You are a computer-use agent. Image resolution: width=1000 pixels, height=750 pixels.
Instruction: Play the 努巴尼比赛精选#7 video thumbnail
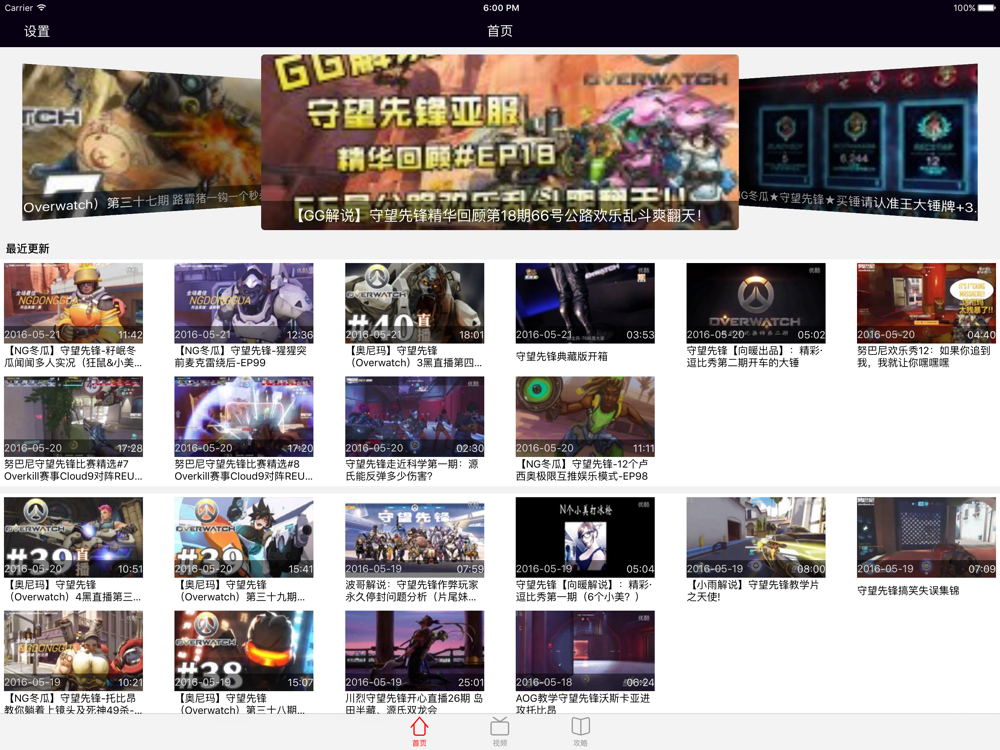[73, 416]
